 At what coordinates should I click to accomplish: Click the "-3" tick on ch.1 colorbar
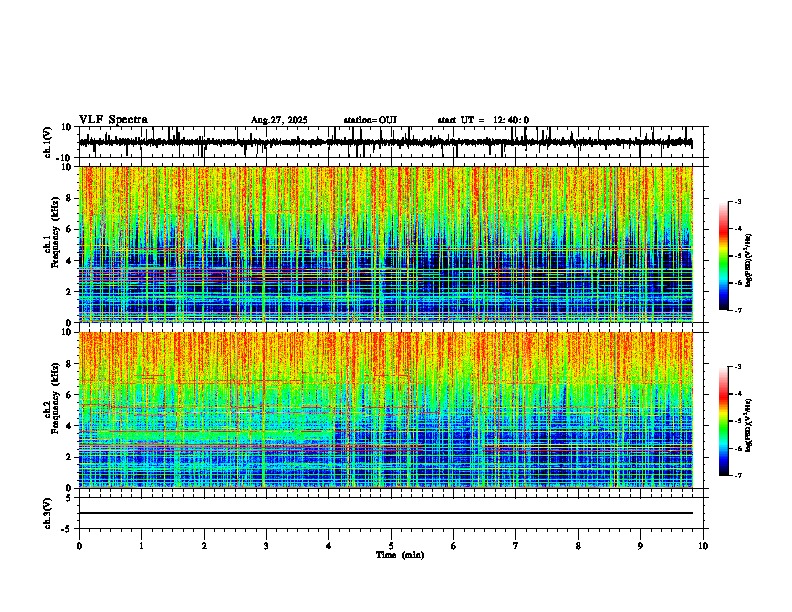(x=738, y=201)
